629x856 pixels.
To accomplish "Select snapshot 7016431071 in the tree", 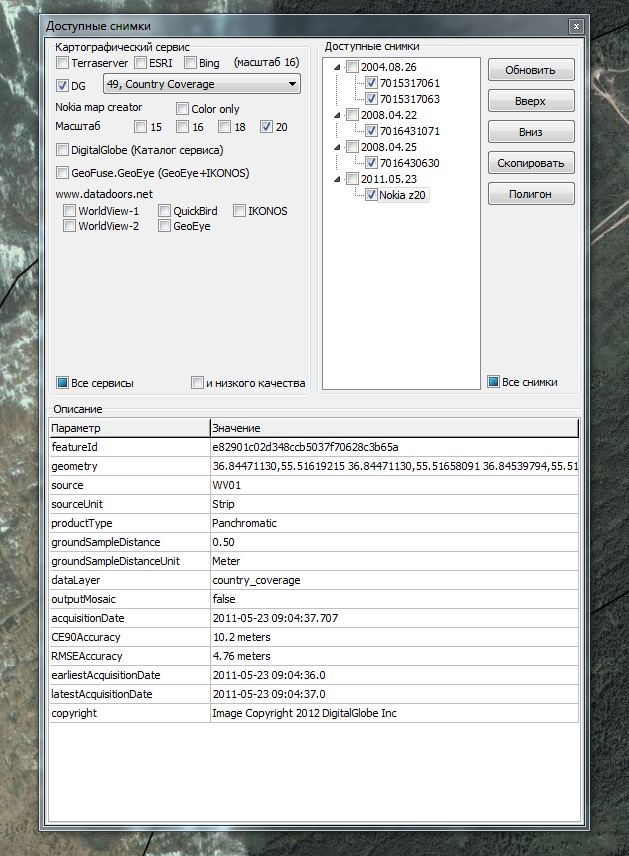I will 409,131.
